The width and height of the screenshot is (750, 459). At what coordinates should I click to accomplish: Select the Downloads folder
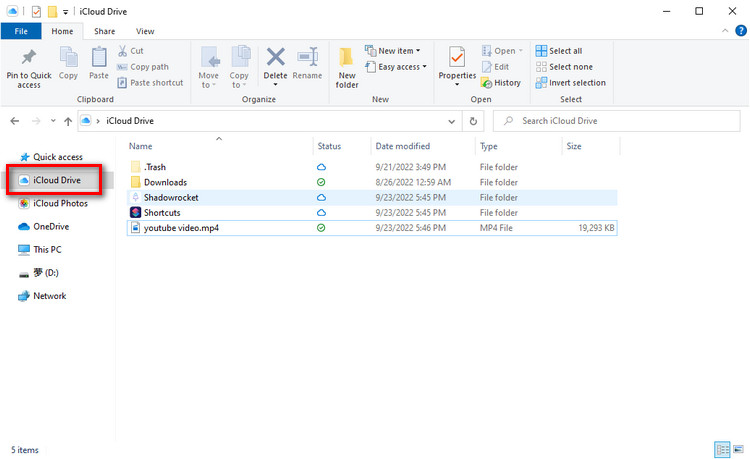click(372, 182)
